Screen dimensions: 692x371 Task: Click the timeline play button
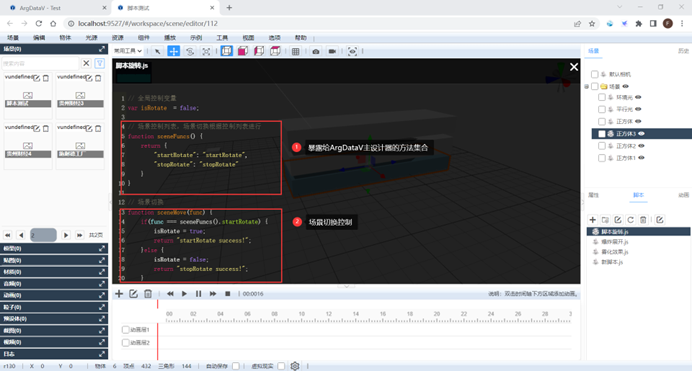click(x=184, y=294)
